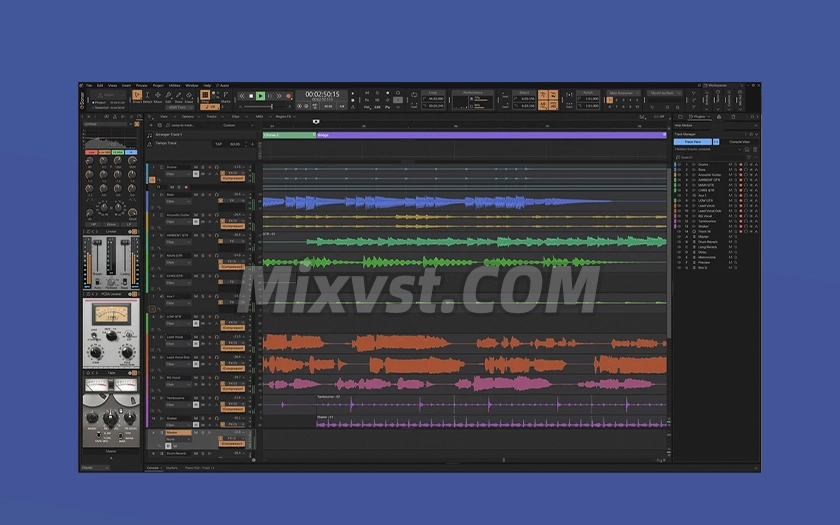
Task: Arm recording with the red Record button
Action: 288,96
